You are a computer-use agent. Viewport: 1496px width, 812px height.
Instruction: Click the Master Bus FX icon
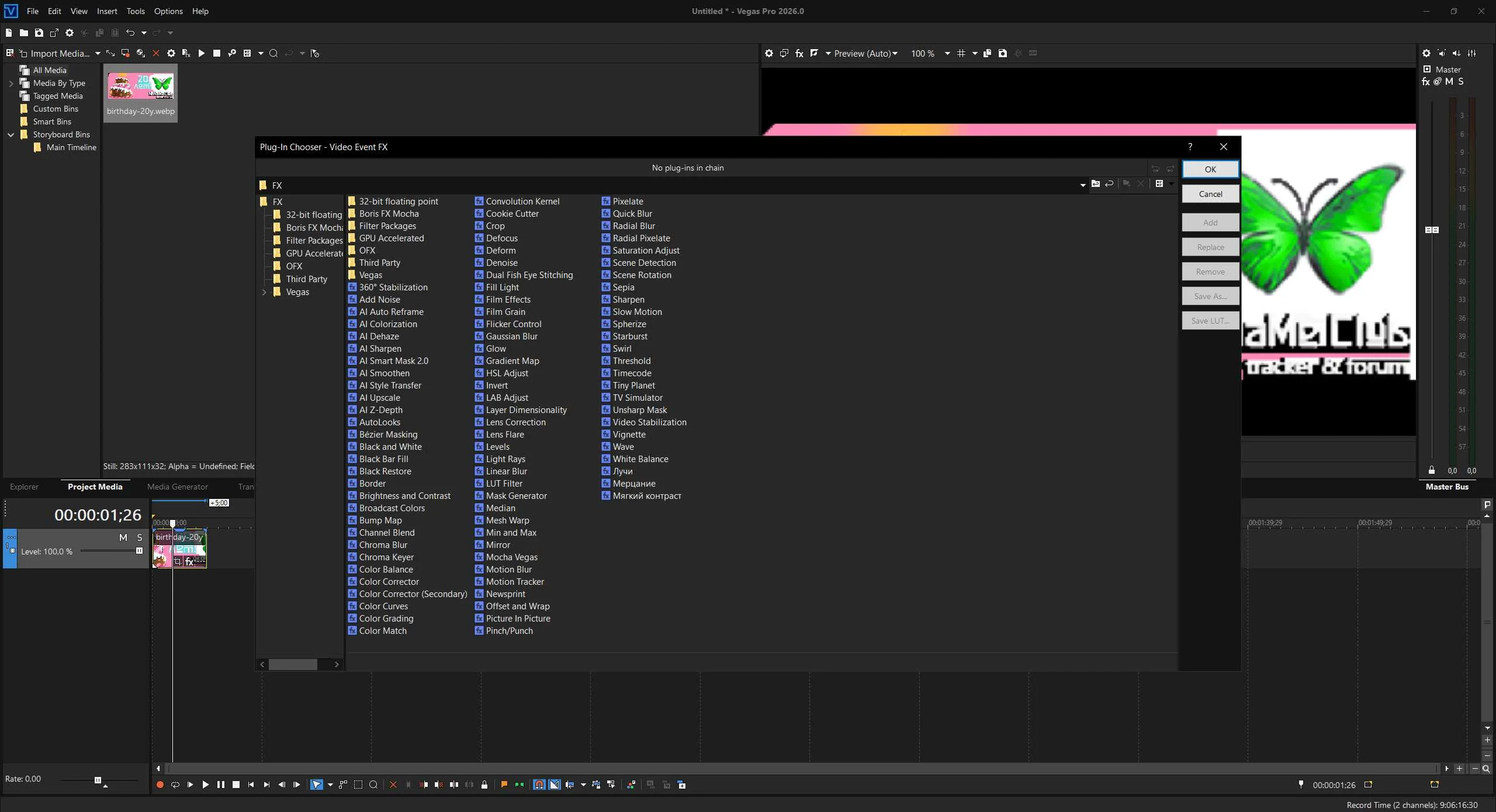tap(1426, 82)
